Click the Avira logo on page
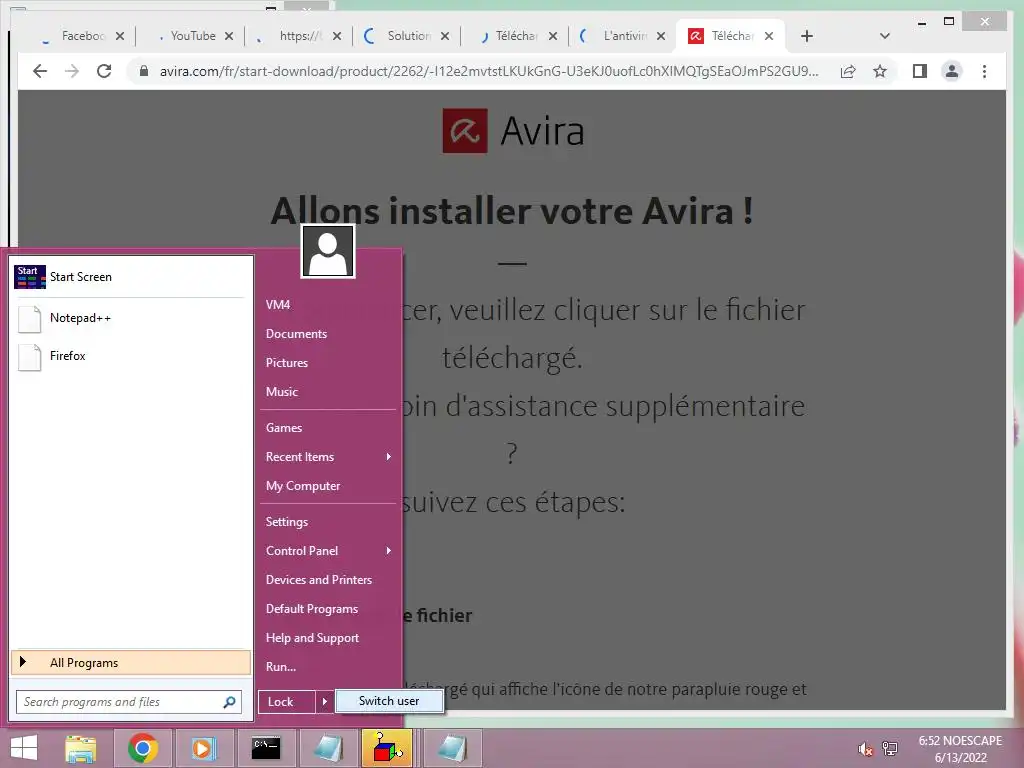1024x768 pixels. pyautogui.click(x=513, y=131)
